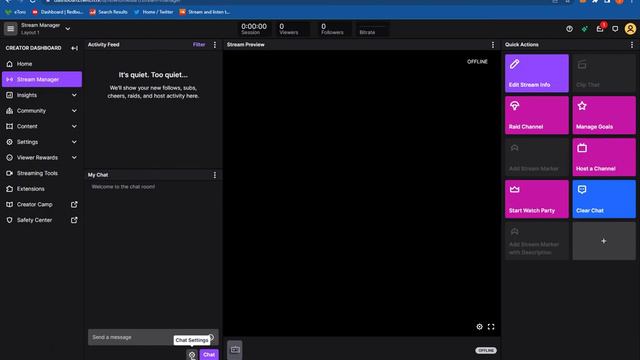Image resolution: width=640 pixels, height=360 pixels.
Task: Open the Dashboard Redbubble bookmark
Action: click(x=58, y=12)
